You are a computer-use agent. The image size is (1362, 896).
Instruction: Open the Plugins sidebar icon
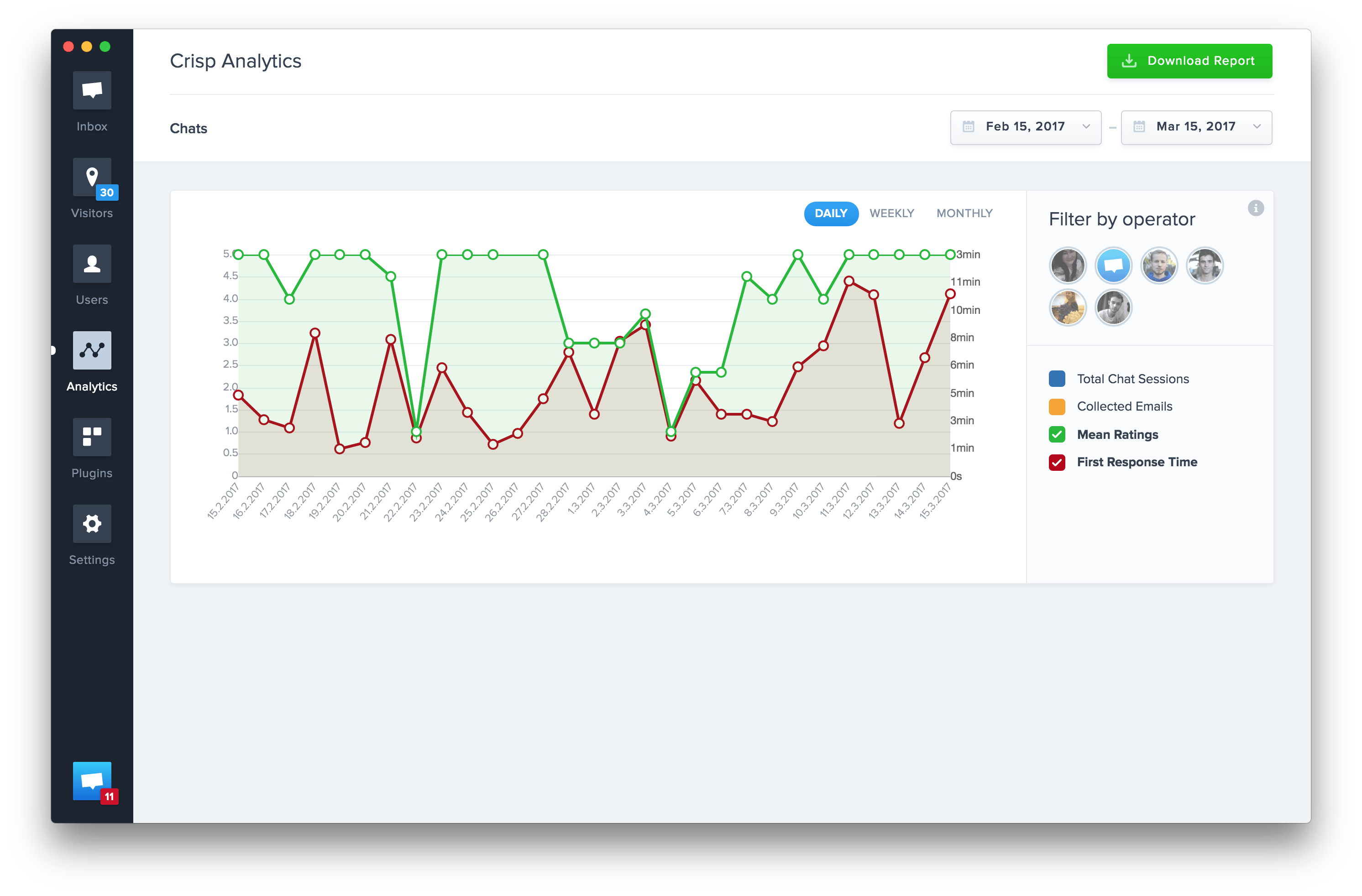click(92, 437)
